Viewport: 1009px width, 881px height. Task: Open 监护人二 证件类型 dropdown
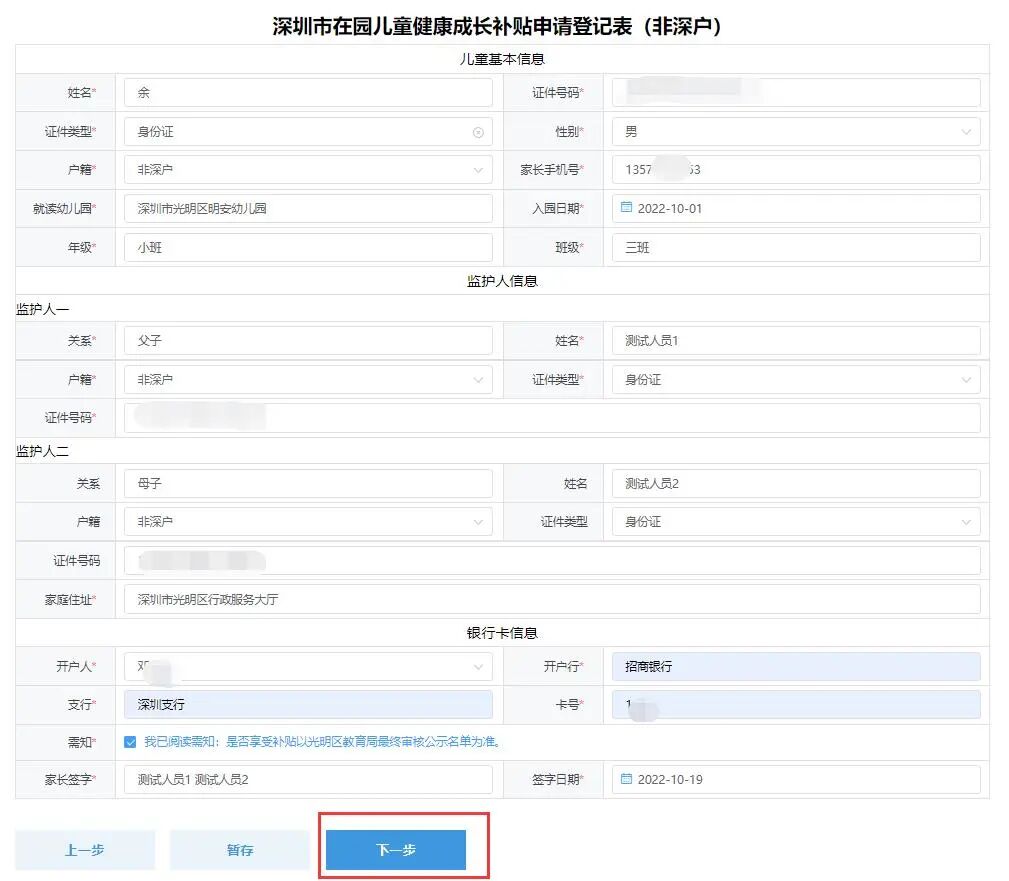(x=966, y=521)
